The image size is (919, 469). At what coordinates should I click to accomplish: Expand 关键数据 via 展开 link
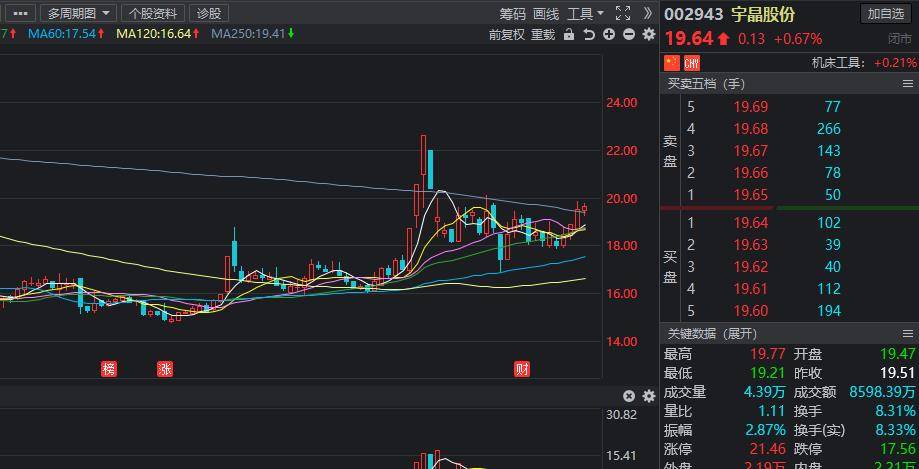(741, 333)
